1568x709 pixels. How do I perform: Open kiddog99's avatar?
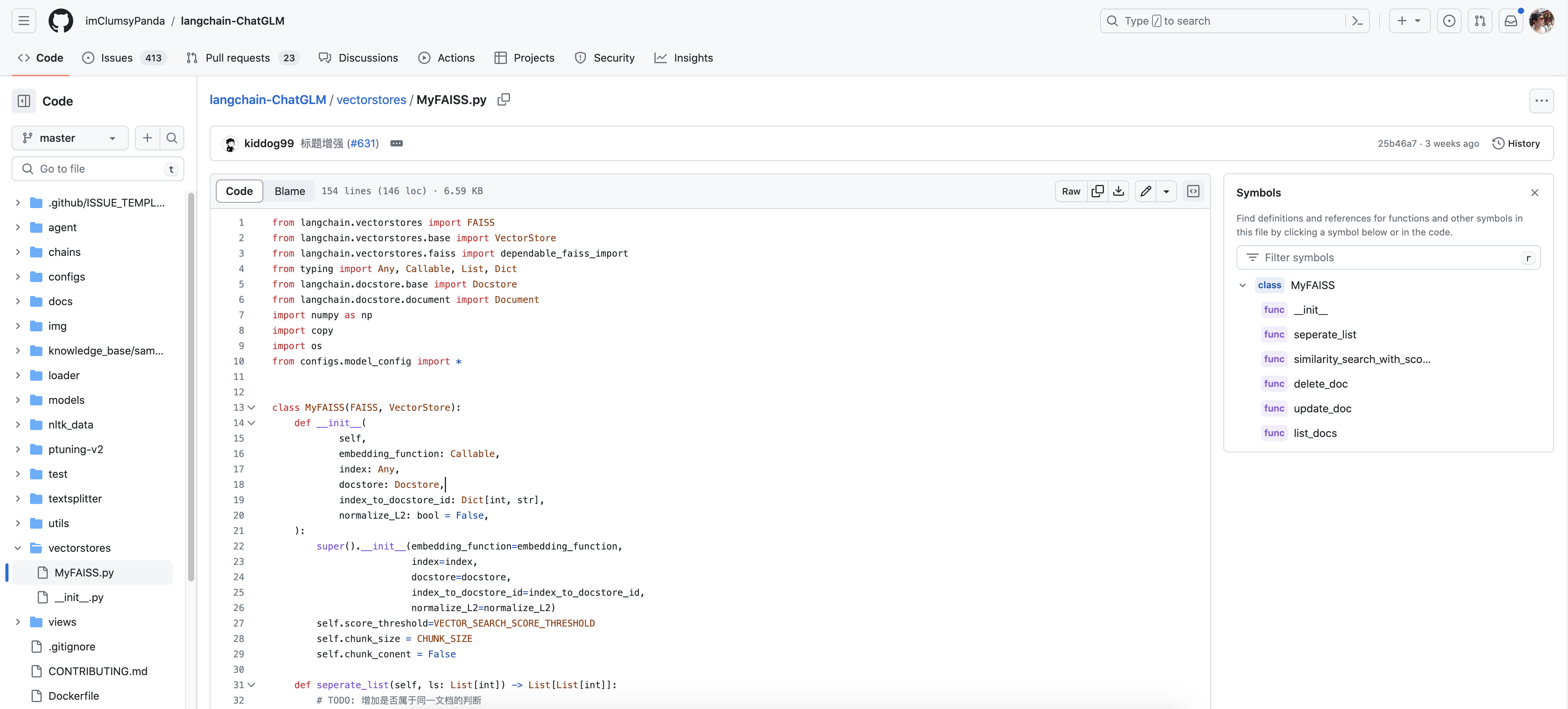click(230, 144)
